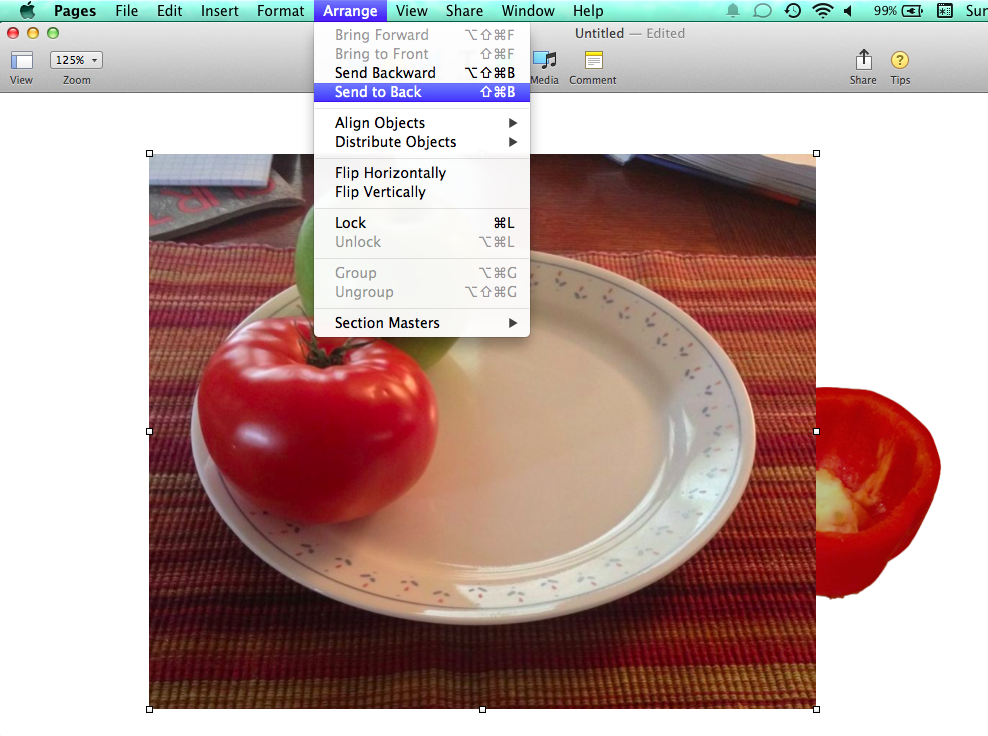
Task: Click the volume icon in the menu bar
Action: pos(848,11)
